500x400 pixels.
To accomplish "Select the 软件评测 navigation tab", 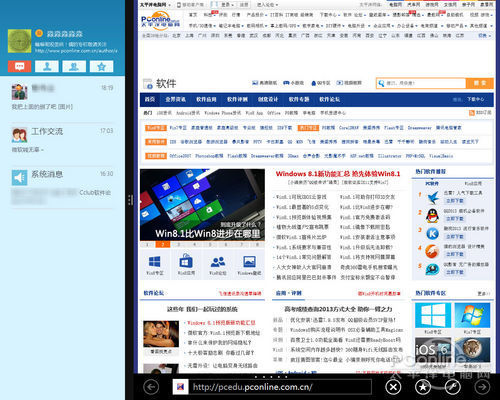I will click(x=237, y=99).
